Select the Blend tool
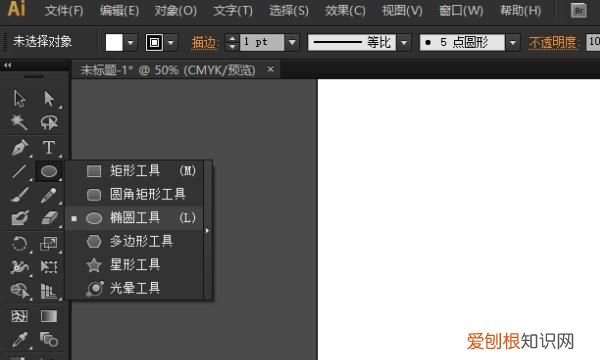600x360 pixels. pyautogui.click(x=49, y=340)
